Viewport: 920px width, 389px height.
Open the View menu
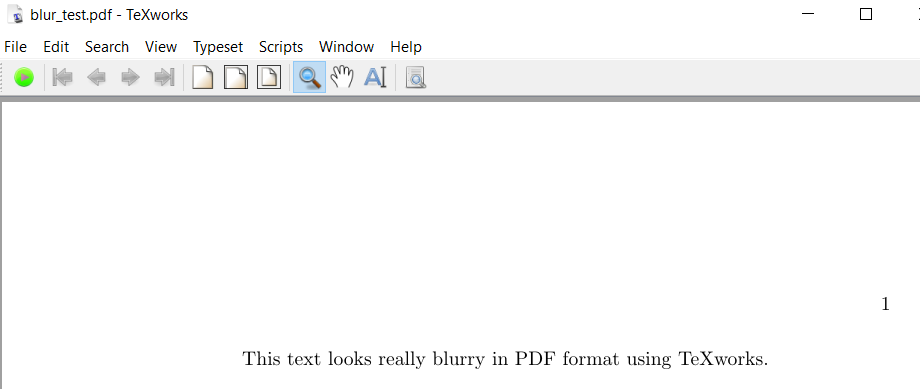[x=161, y=47]
